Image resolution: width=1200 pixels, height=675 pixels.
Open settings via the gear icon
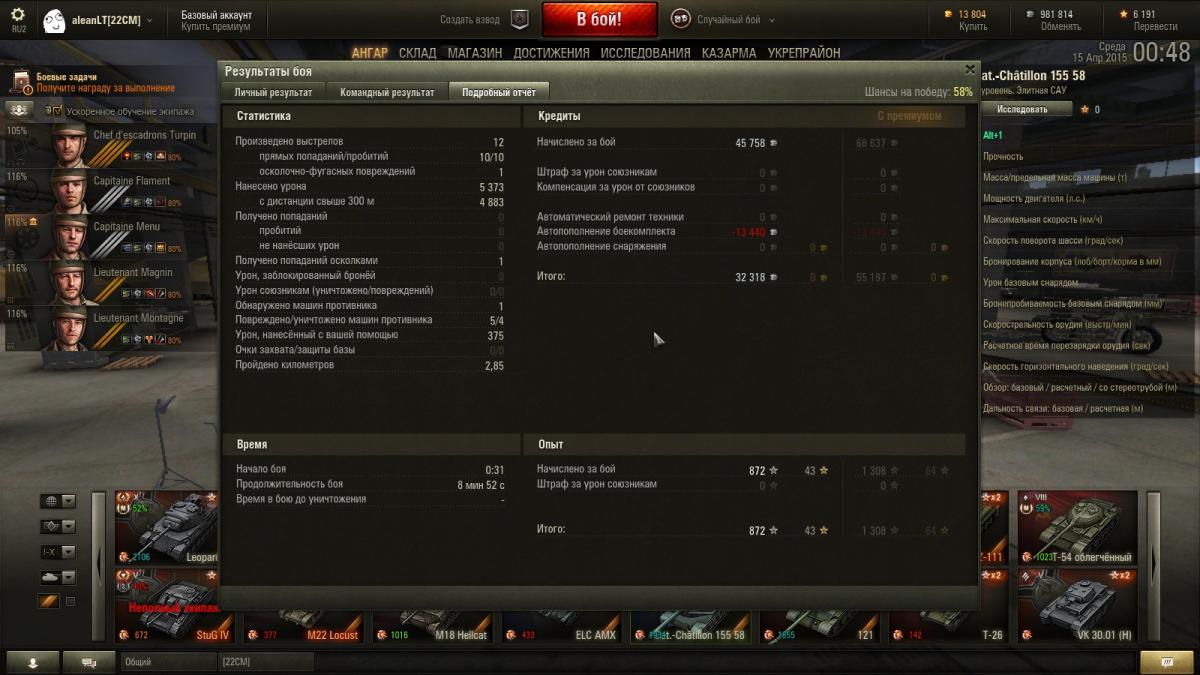click(x=18, y=14)
